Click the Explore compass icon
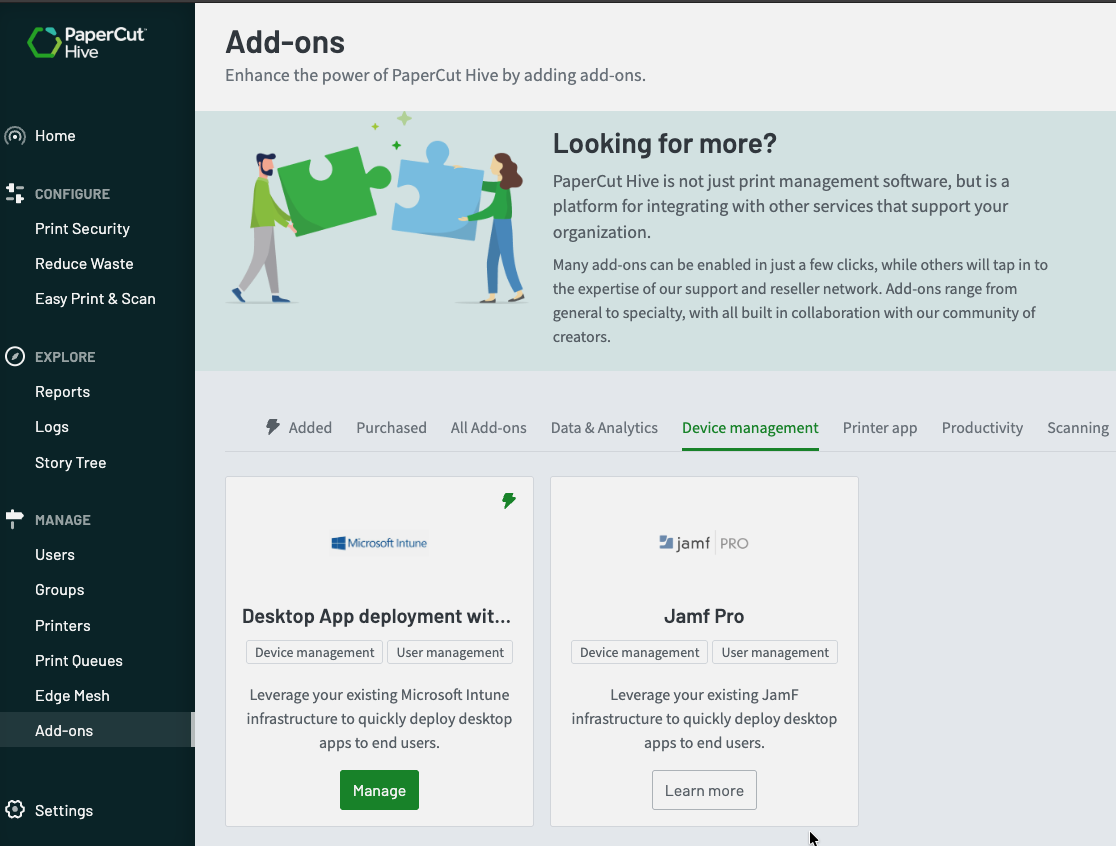This screenshot has width=1116, height=846. click(x=15, y=356)
